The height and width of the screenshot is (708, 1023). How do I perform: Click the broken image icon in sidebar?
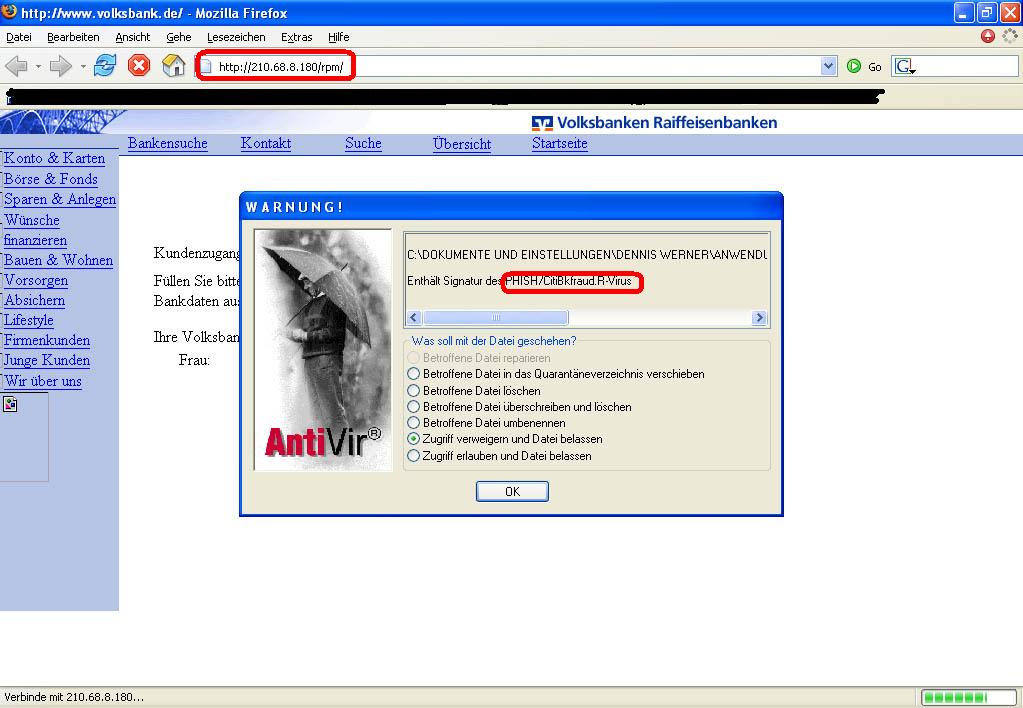[10, 405]
